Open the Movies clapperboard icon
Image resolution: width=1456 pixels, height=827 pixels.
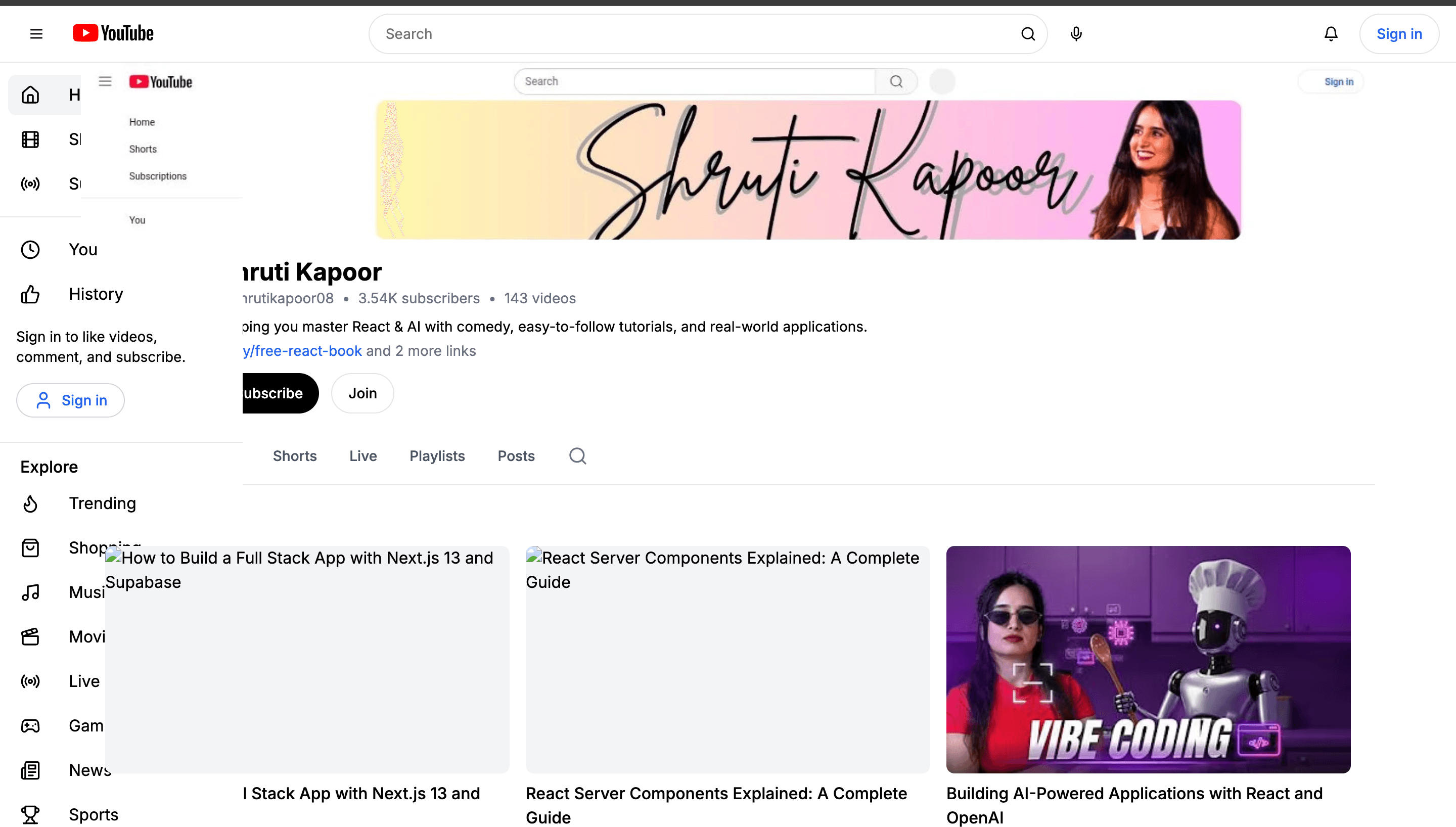click(x=30, y=636)
